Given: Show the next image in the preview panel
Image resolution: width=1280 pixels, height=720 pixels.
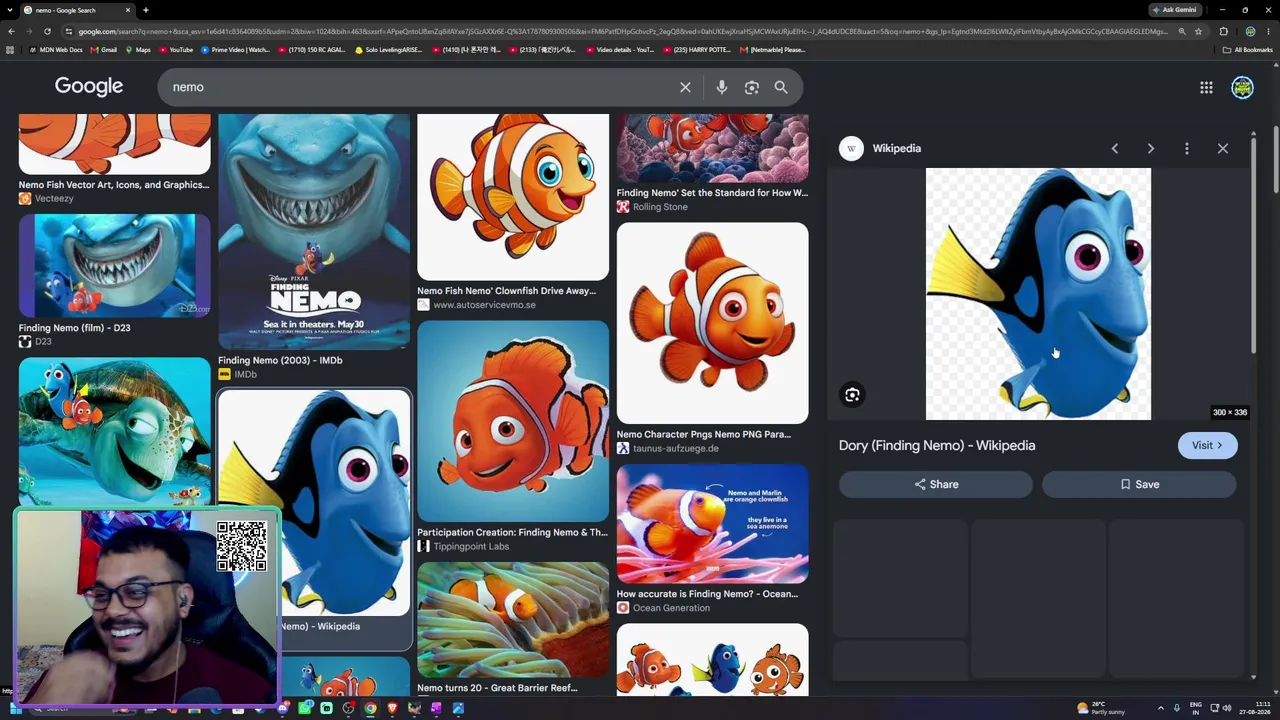Looking at the screenshot, I should pyautogui.click(x=1151, y=148).
